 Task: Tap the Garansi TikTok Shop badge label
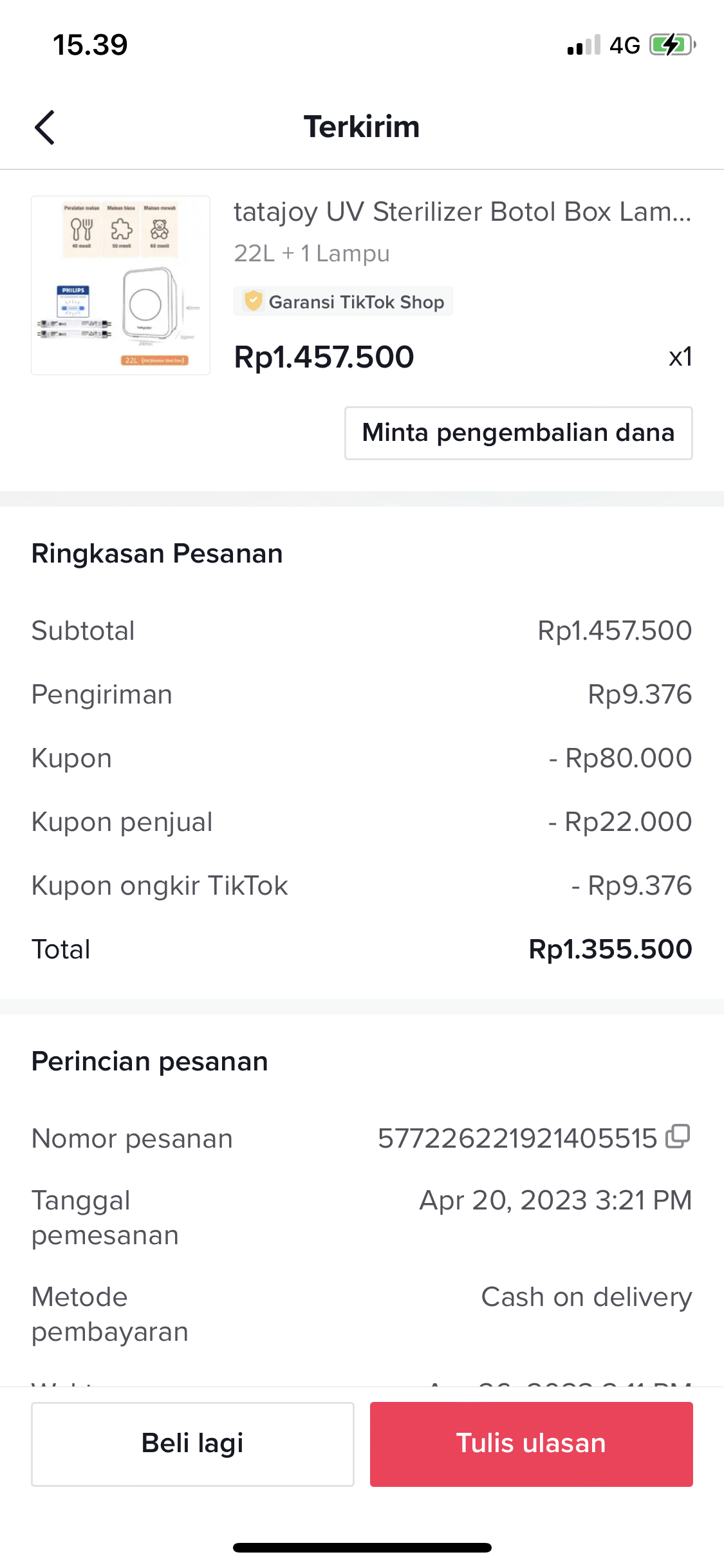point(356,302)
